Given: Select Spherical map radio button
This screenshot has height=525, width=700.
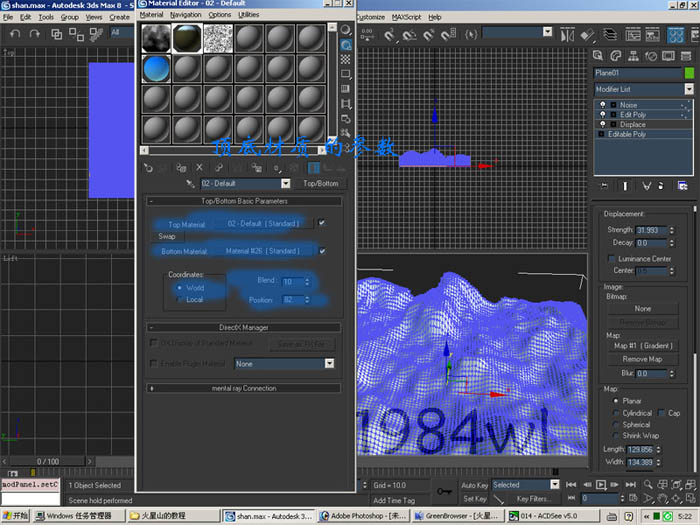Looking at the screenshot, I should click(616, 425).
